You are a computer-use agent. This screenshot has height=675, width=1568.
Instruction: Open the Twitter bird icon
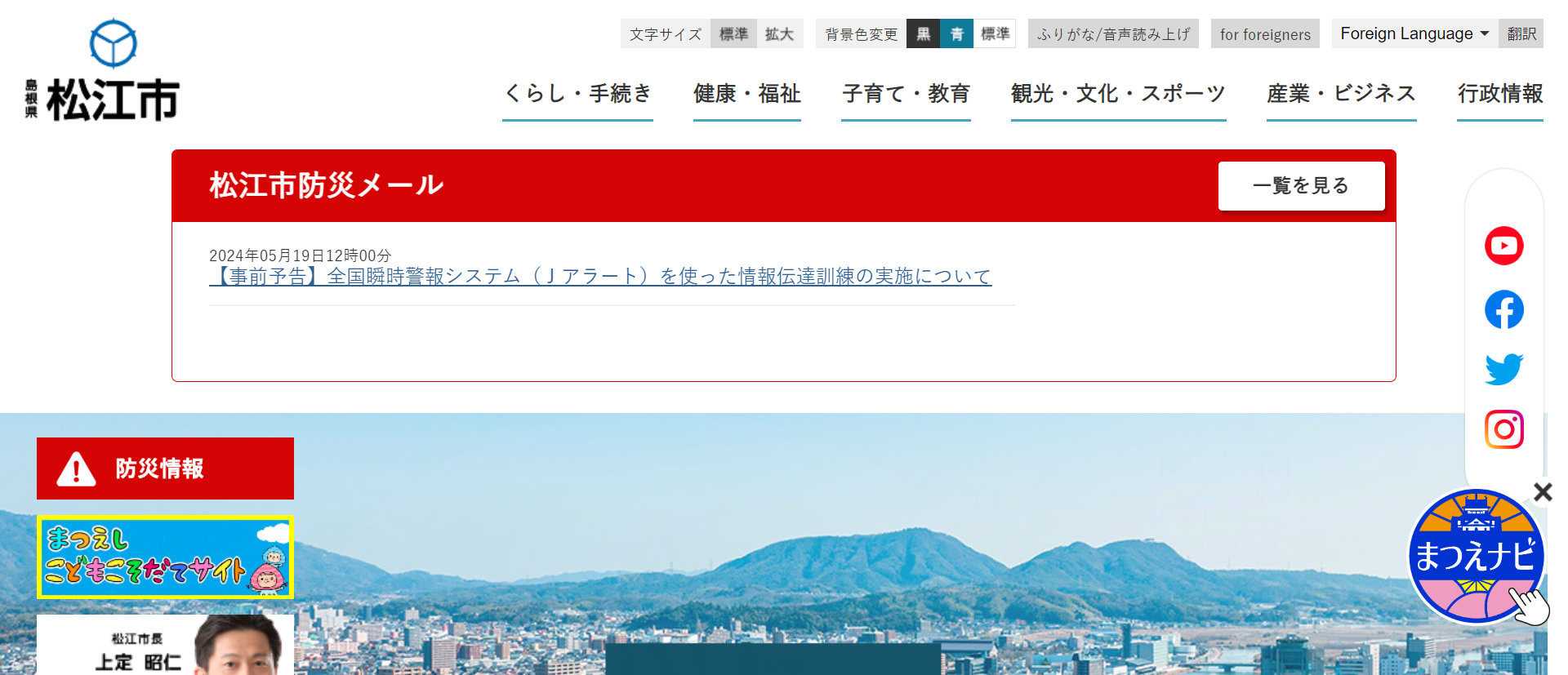coord(1503,369)
